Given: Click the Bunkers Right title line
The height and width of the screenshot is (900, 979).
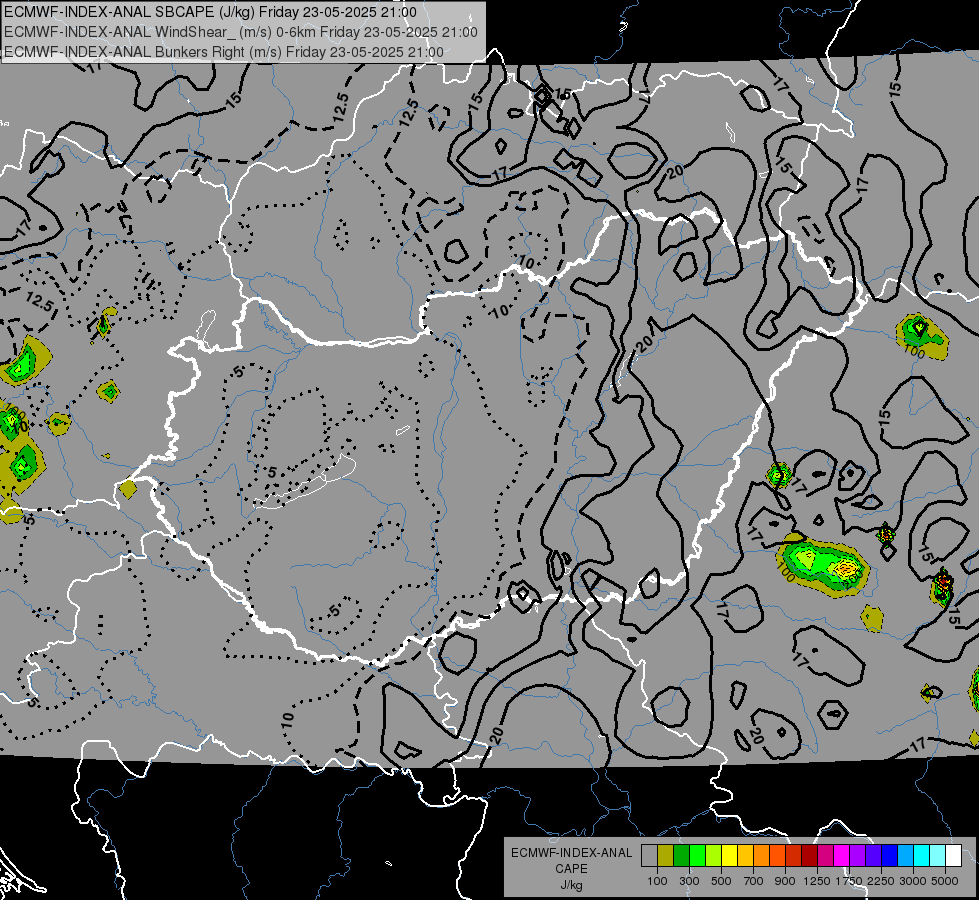Looking at the screenshot, I should coord(224,52).
